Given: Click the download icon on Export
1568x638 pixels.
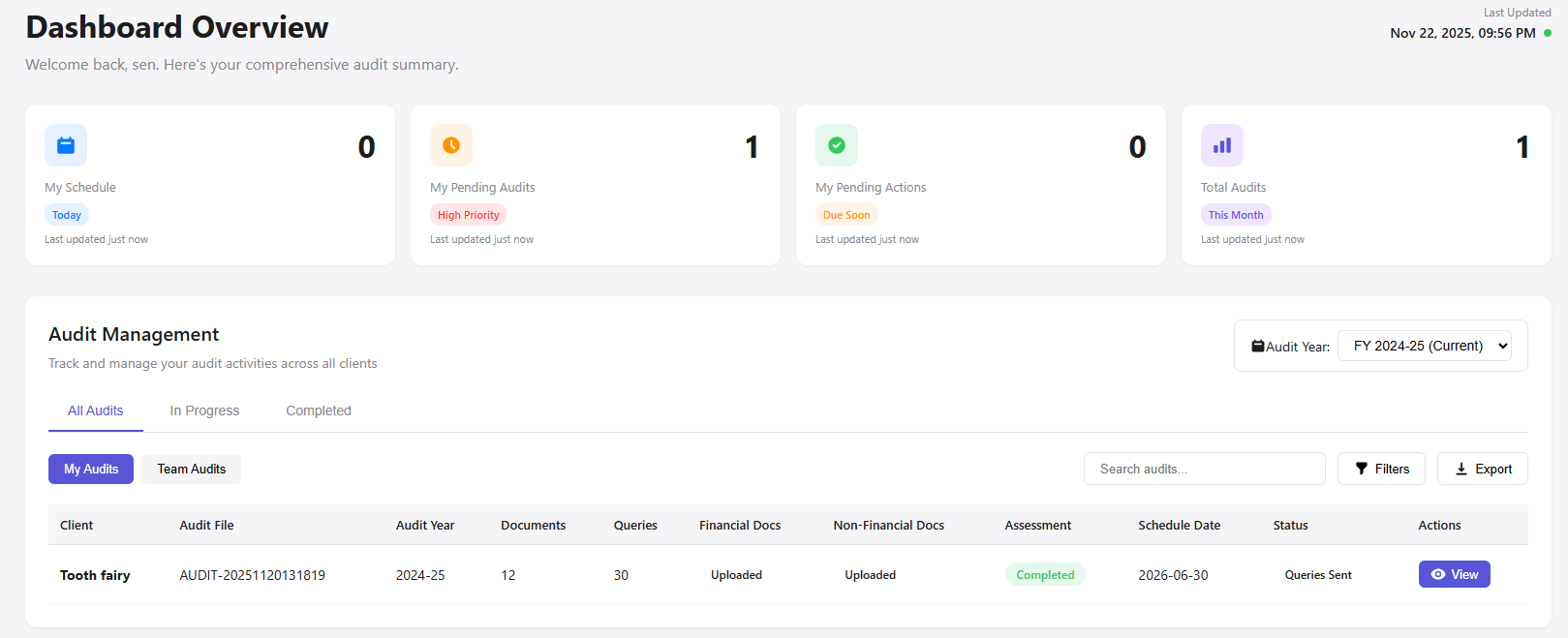Looking at the screenshot, I should [x=1461, y=469].
